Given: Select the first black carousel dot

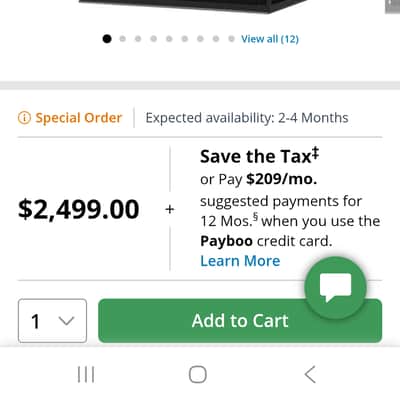Looking at the screenshot, I should [107, 39].
